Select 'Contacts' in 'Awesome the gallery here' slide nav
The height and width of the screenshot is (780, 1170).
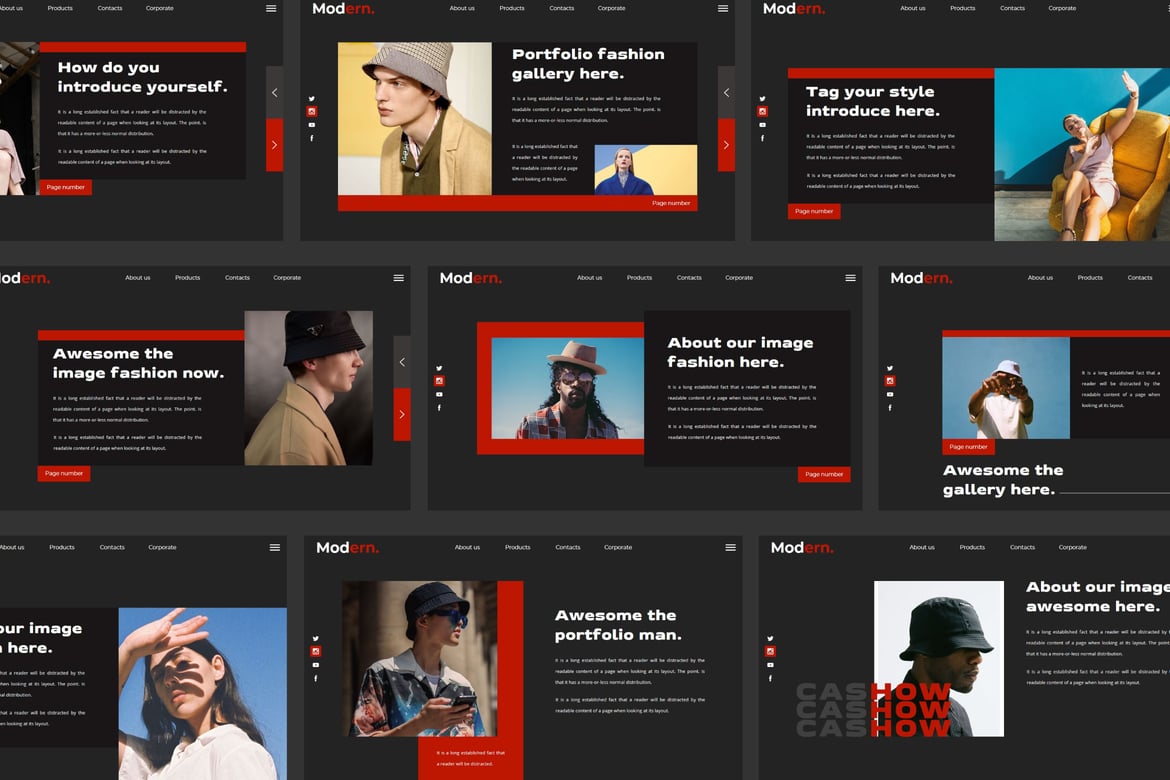pos(1139,278)
